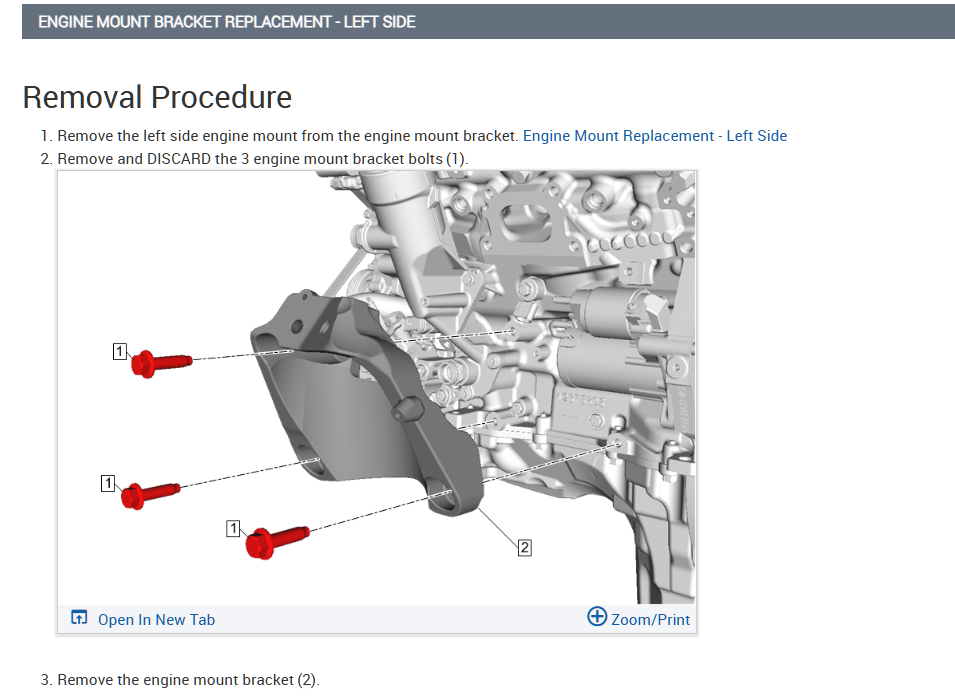Click the Open In New Tab arrow icon
The width and height of the screenshot is (955, 700).
pos(79,618)
